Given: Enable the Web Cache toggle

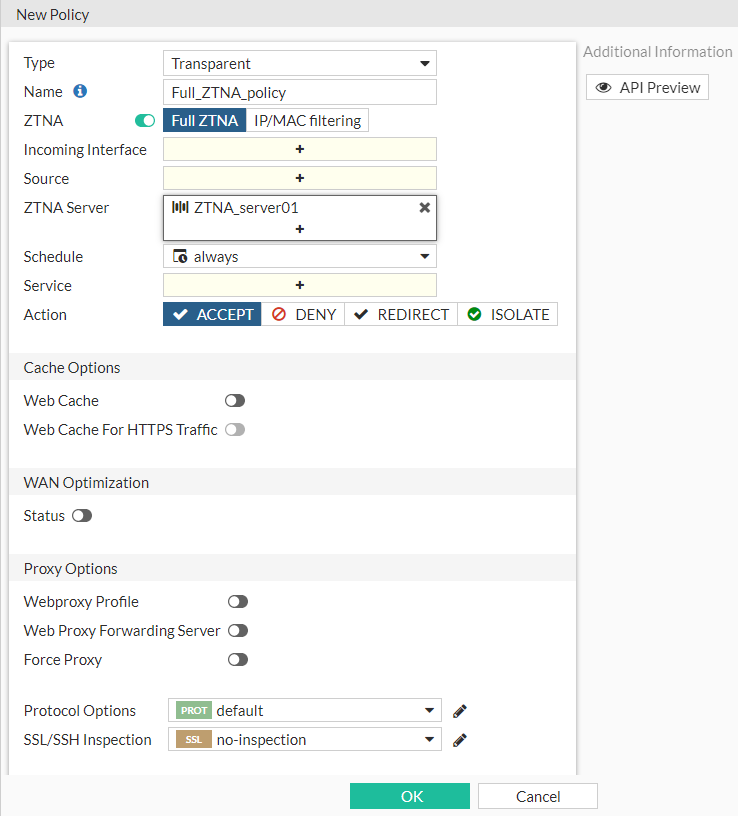Looking at the screenshot, I should coord(235,400).
